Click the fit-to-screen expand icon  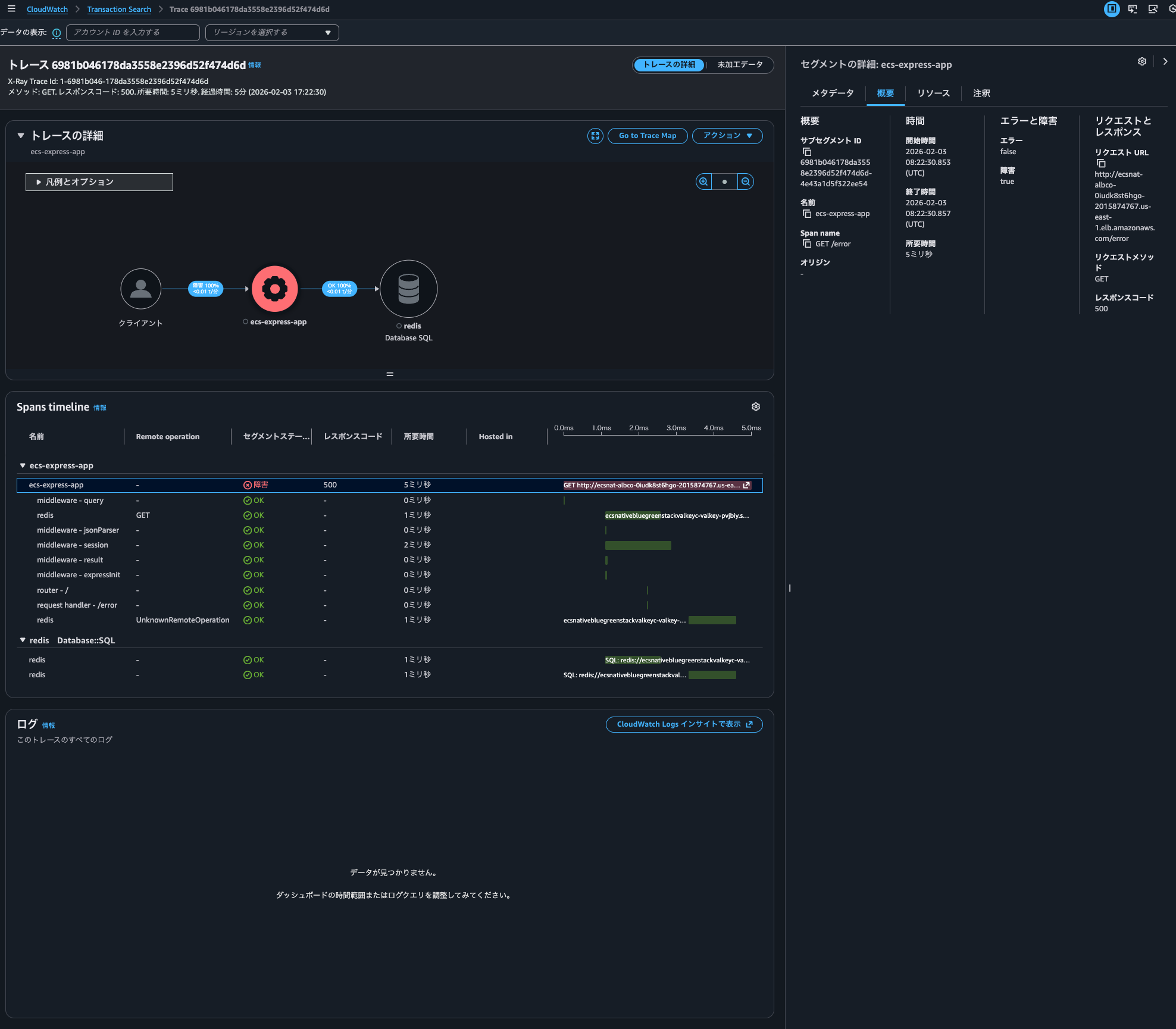[x=595, y=136]
